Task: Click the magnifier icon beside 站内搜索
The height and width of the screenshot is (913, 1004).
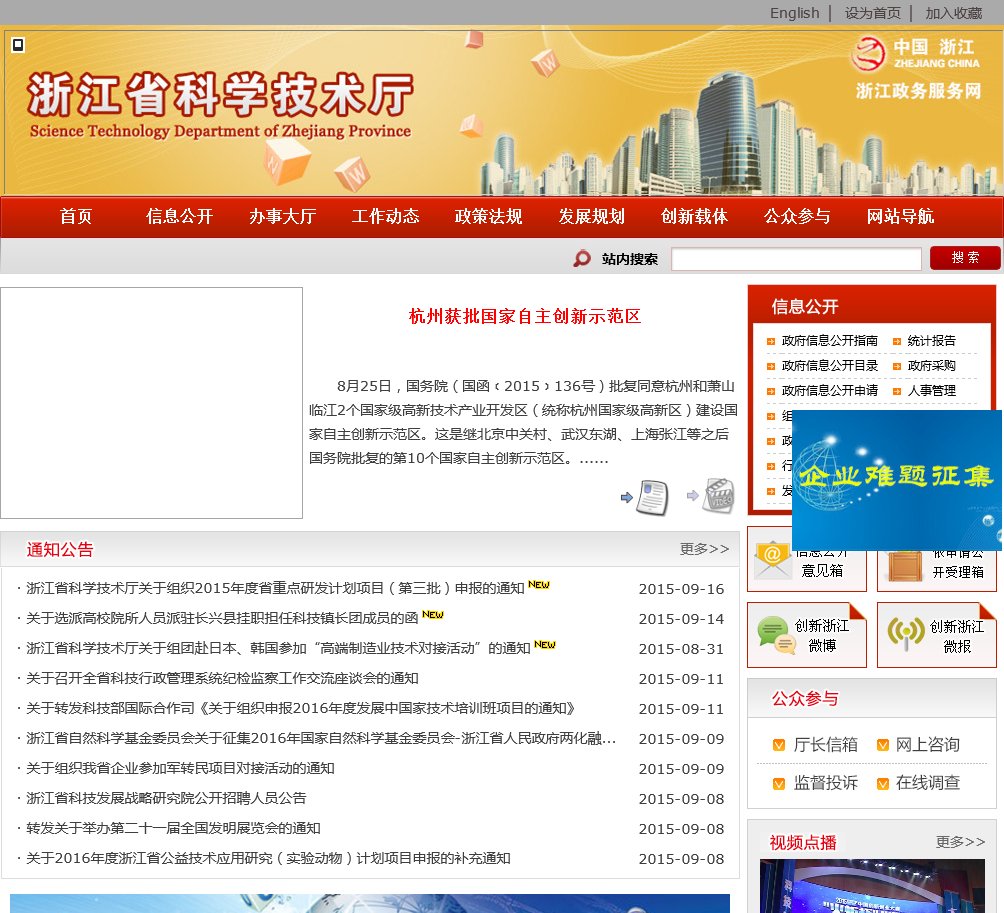Action: (582, 259)
